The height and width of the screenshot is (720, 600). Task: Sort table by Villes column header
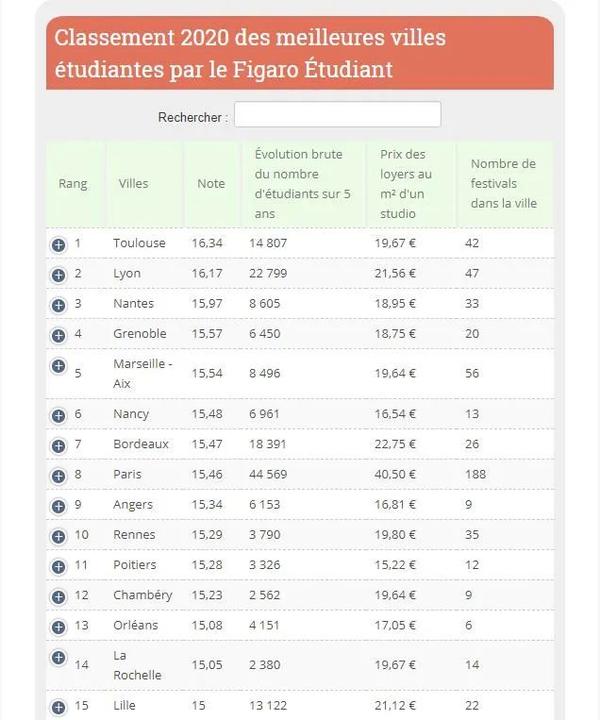pyautogui.click(x=133, y=184)
